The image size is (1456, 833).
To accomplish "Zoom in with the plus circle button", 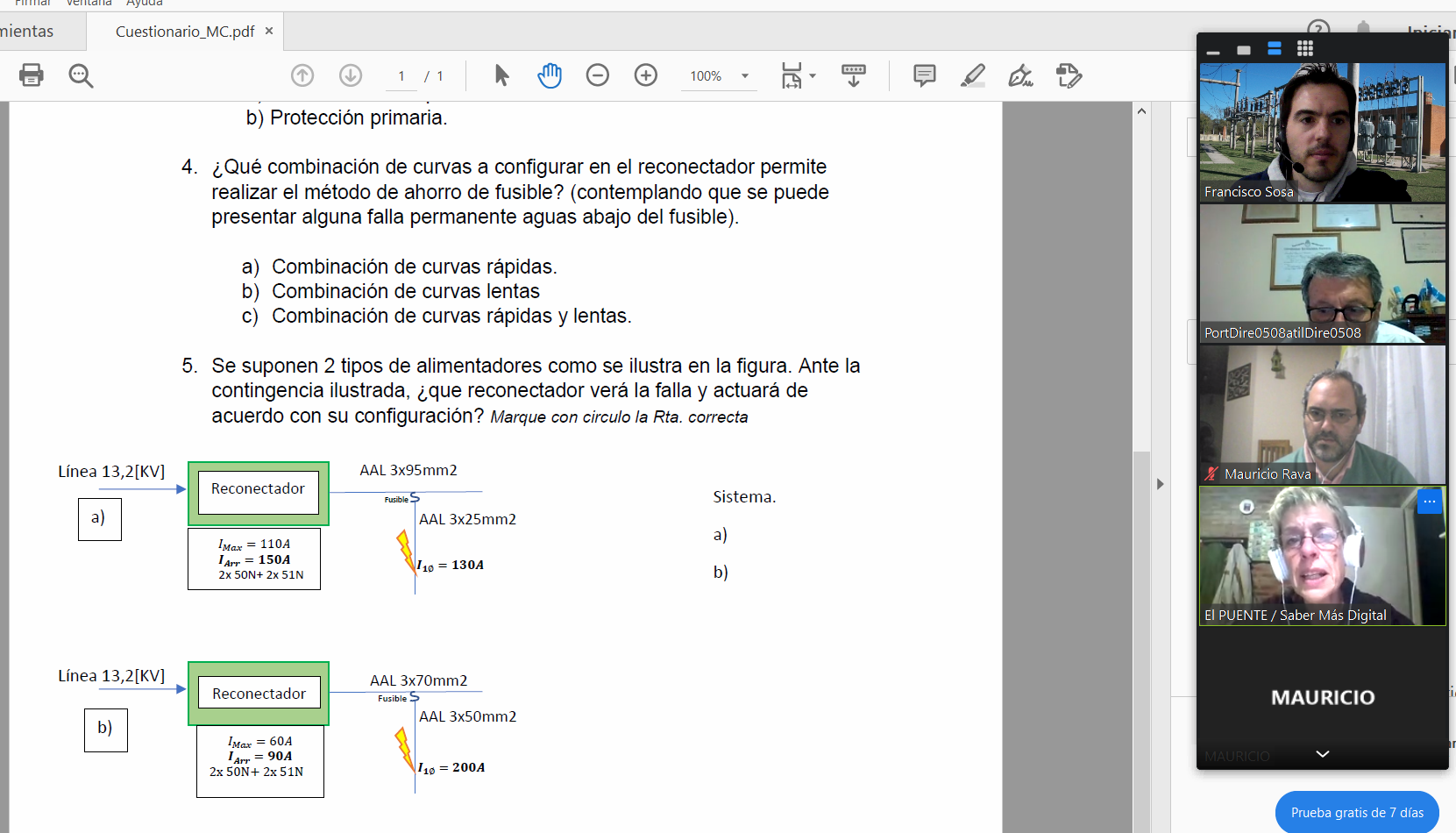I will (646, 75).
